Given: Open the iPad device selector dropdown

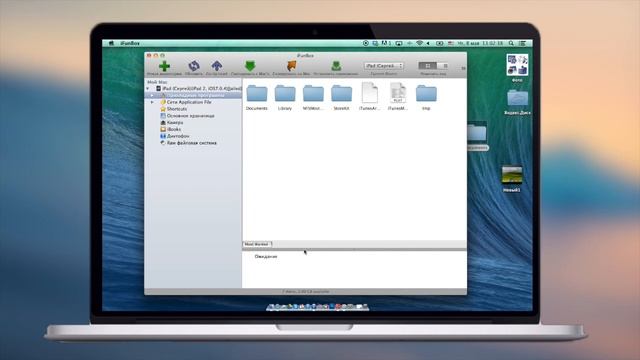Looking at the screenshot, I should pyautogui.click(x=383, y=65).
